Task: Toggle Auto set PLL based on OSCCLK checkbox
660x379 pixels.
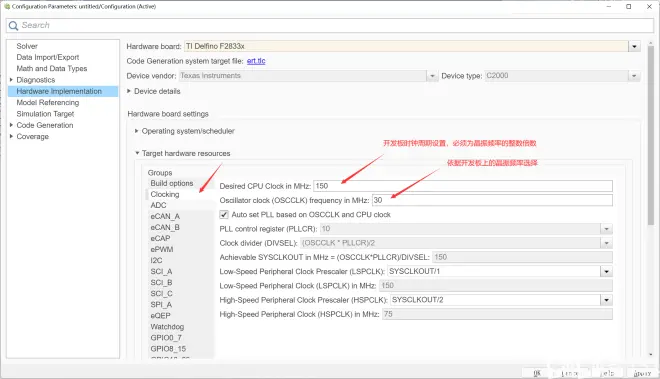Action: tap(224, 214)
